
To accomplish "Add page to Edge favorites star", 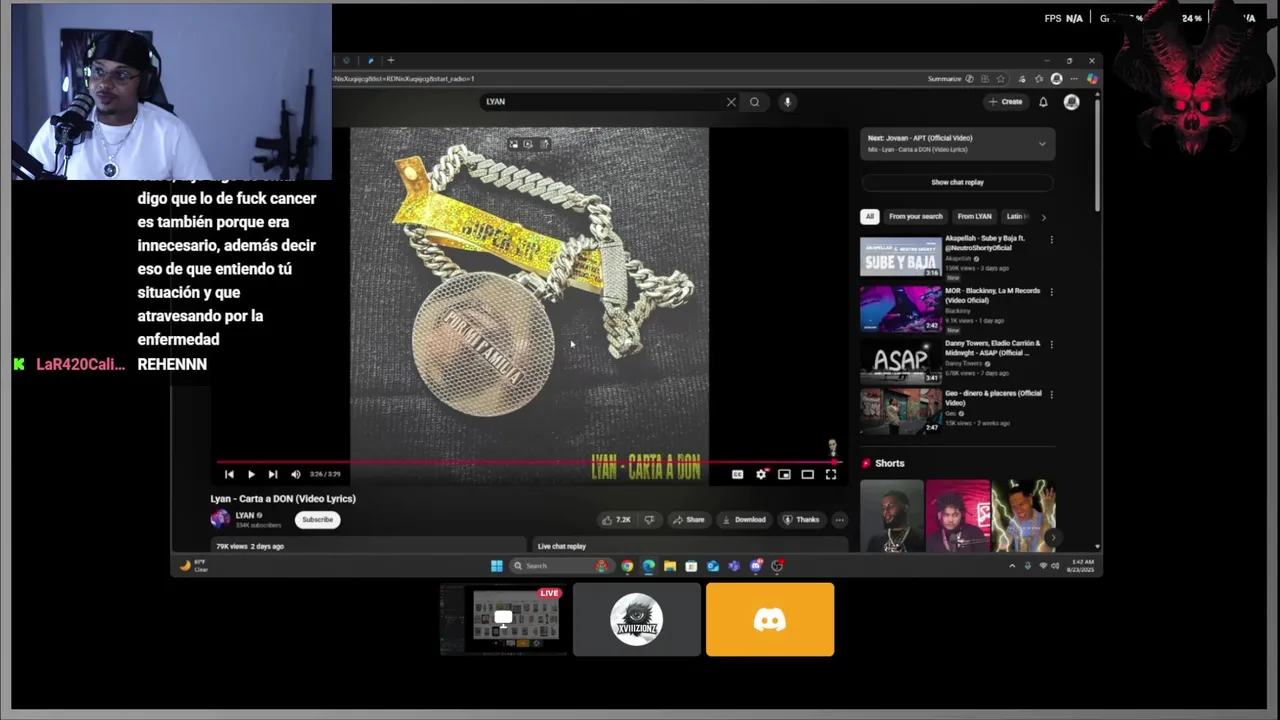I will 1001,79.
